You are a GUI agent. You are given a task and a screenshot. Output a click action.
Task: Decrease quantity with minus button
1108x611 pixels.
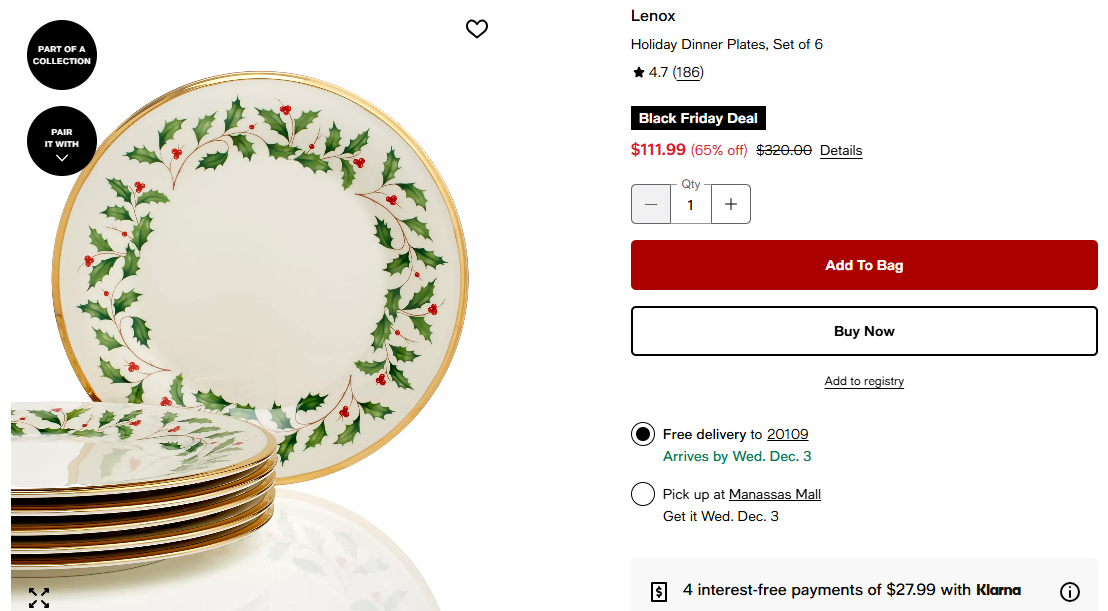click(x=651, y=204)
